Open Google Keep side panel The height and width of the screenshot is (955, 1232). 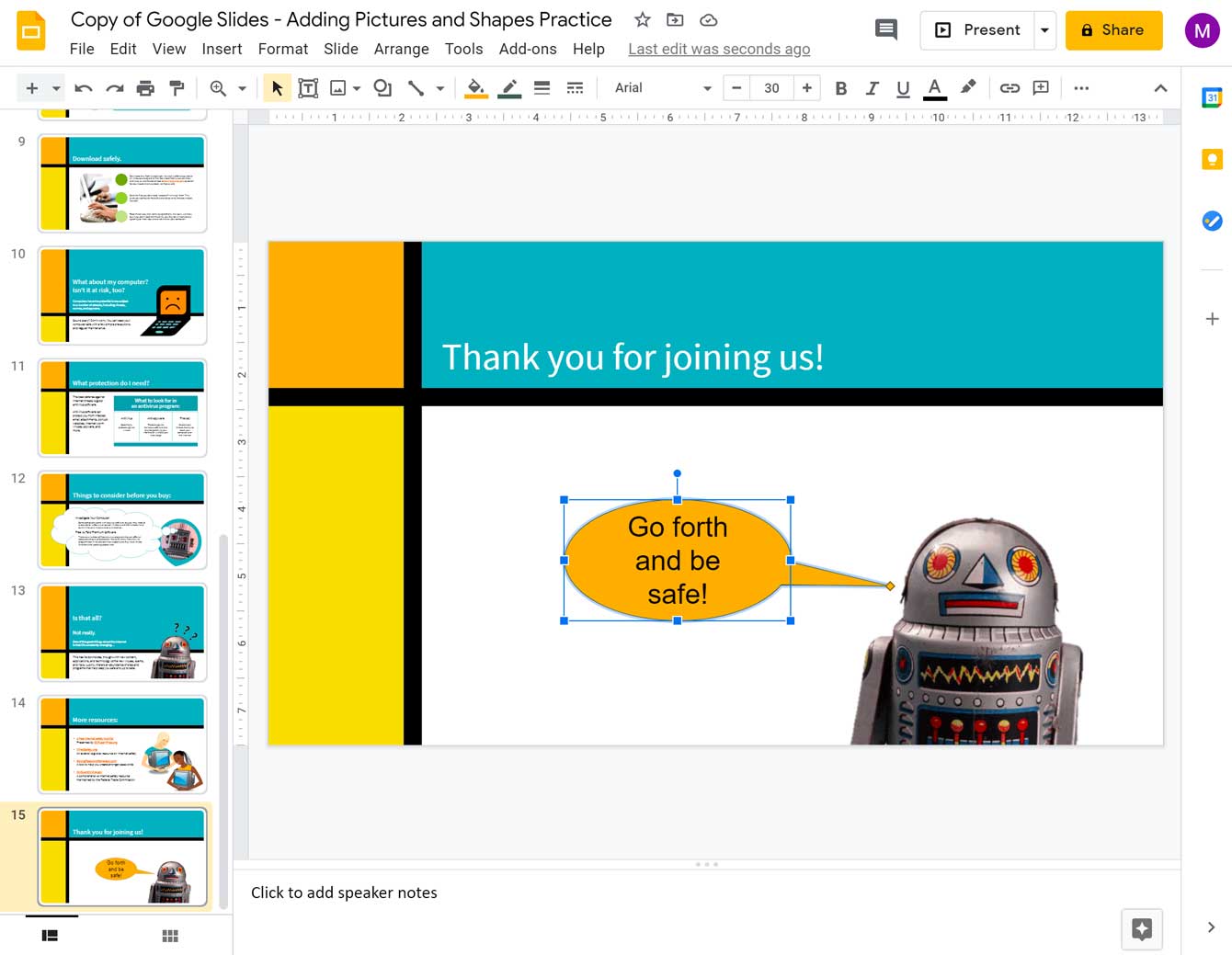tap(1212, 160)
